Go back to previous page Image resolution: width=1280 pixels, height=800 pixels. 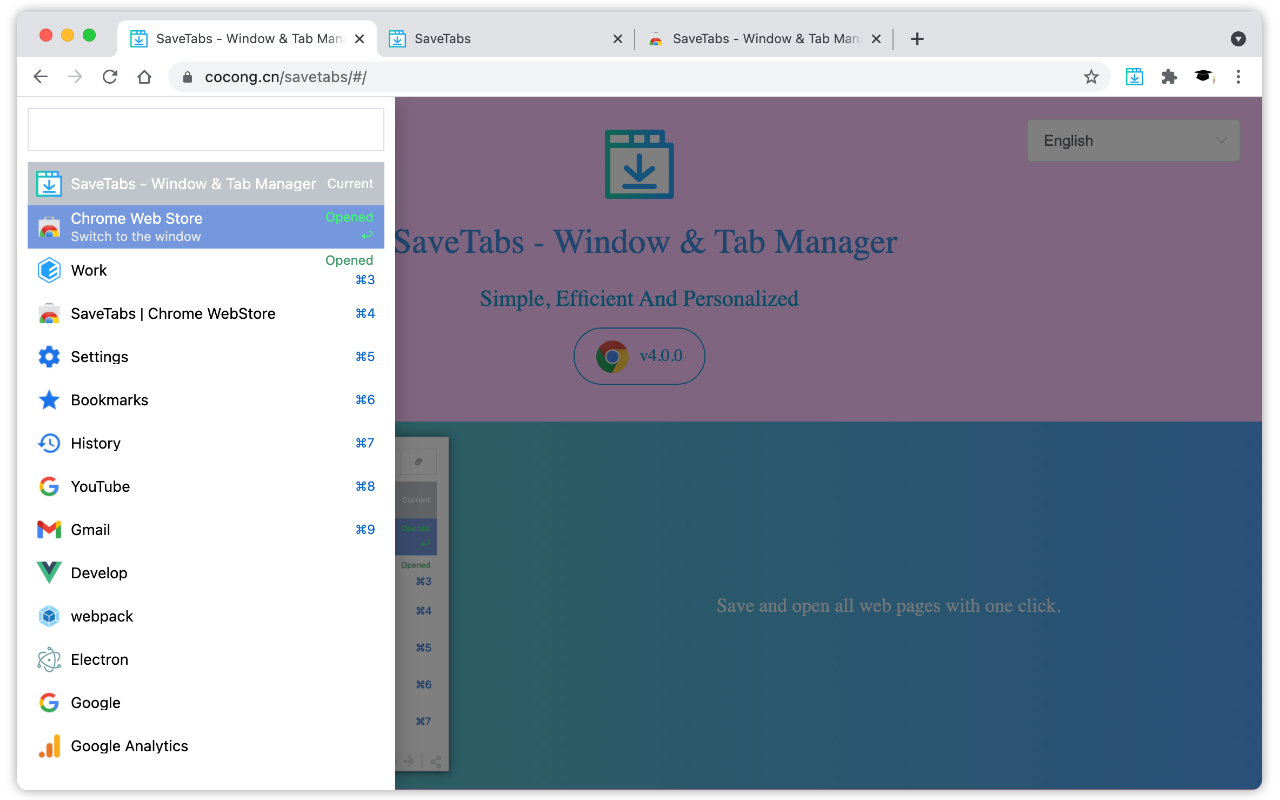pyautogui.click(x=40, y=77)
